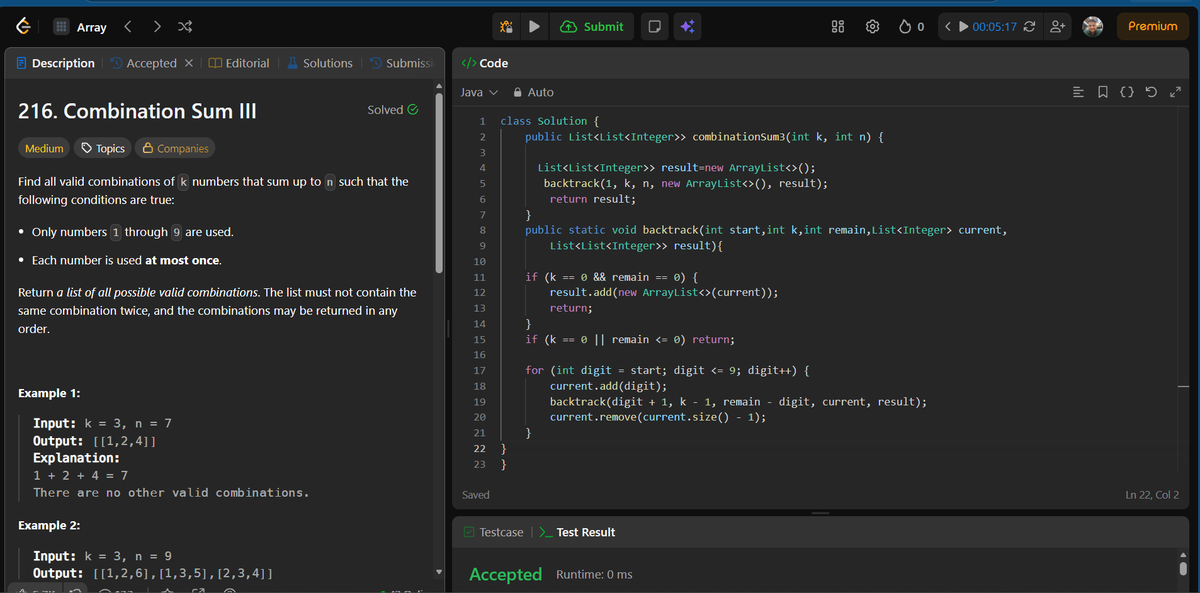Open the Companies tag
The height and width of the screenshot is (593, 1200).
click(x=175, y=148)
